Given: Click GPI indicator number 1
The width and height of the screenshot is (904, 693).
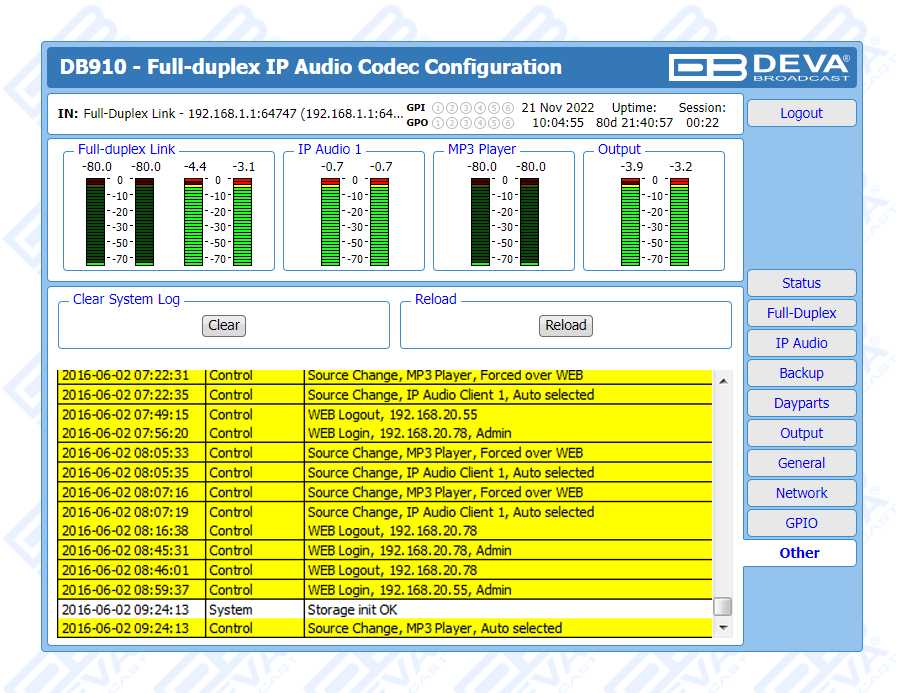Looking at the screenshot, I should click(438, 108).
